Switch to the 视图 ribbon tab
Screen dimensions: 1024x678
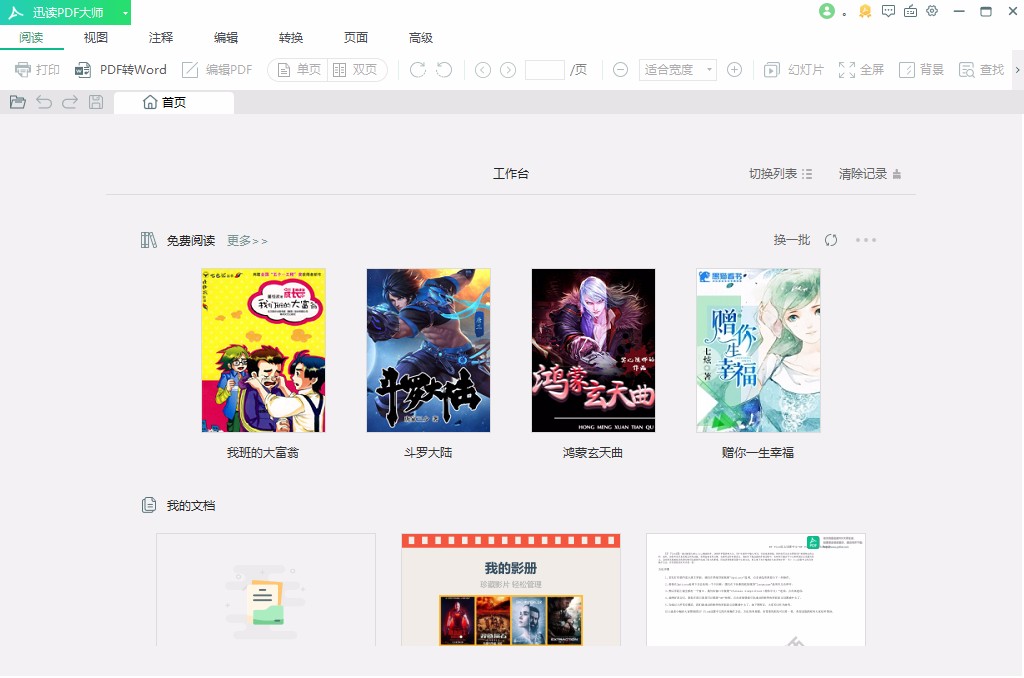point(95,37)
